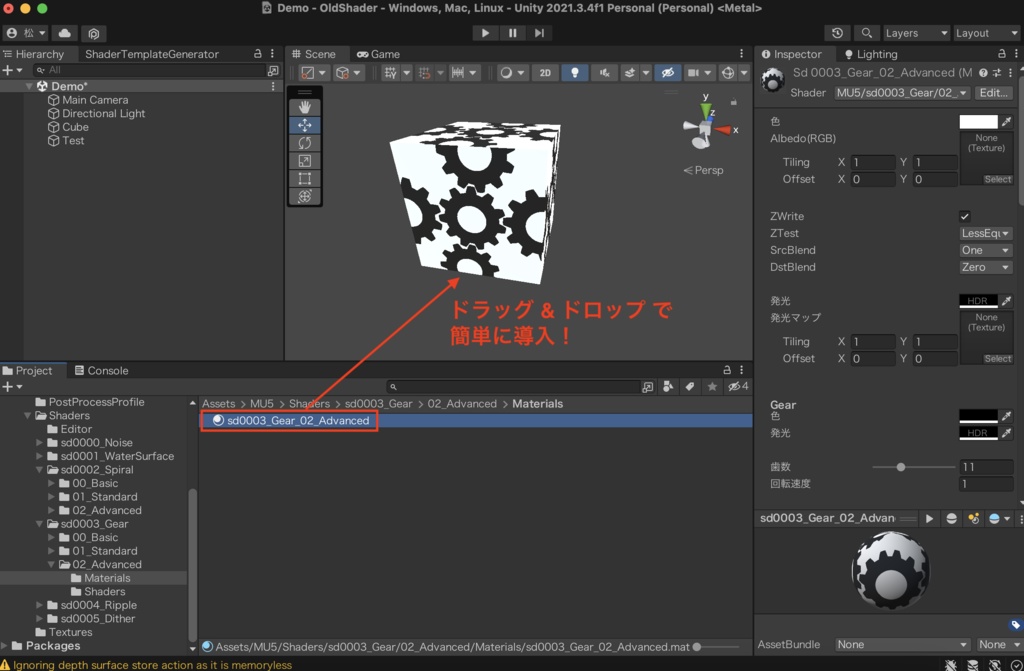Uncheck the ZWrite checkbox
The width and height of the screenshot is (1024, 671).
coord(964,215)
